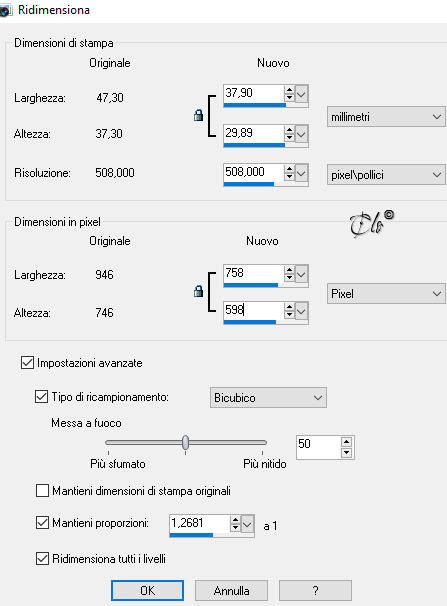This screenshot has width=447, height=606.
Task: Increase the Messa a fuoco value spinner
Action: pos(346,441)
